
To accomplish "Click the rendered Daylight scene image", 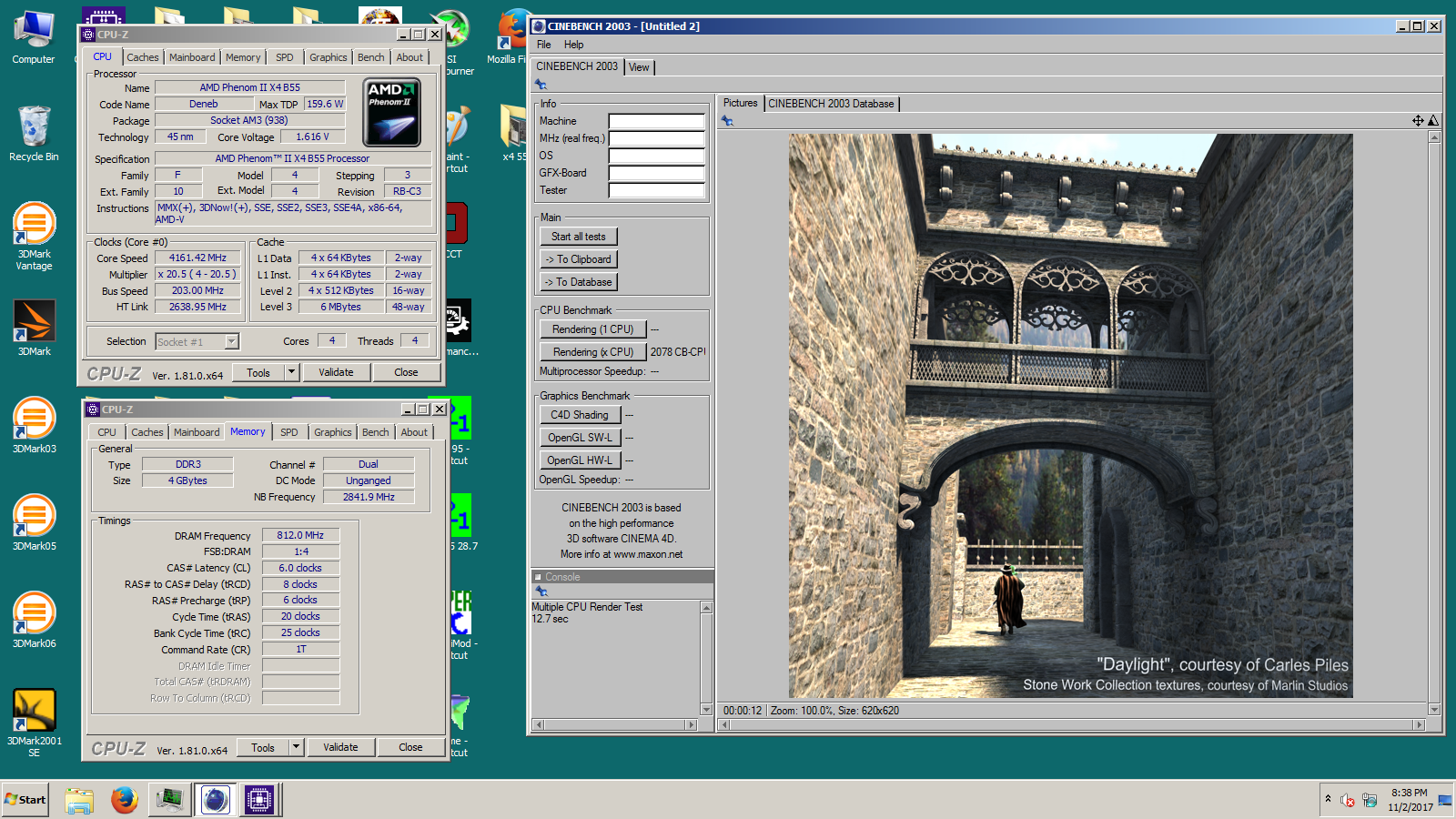I will [x=1070, y=416].
